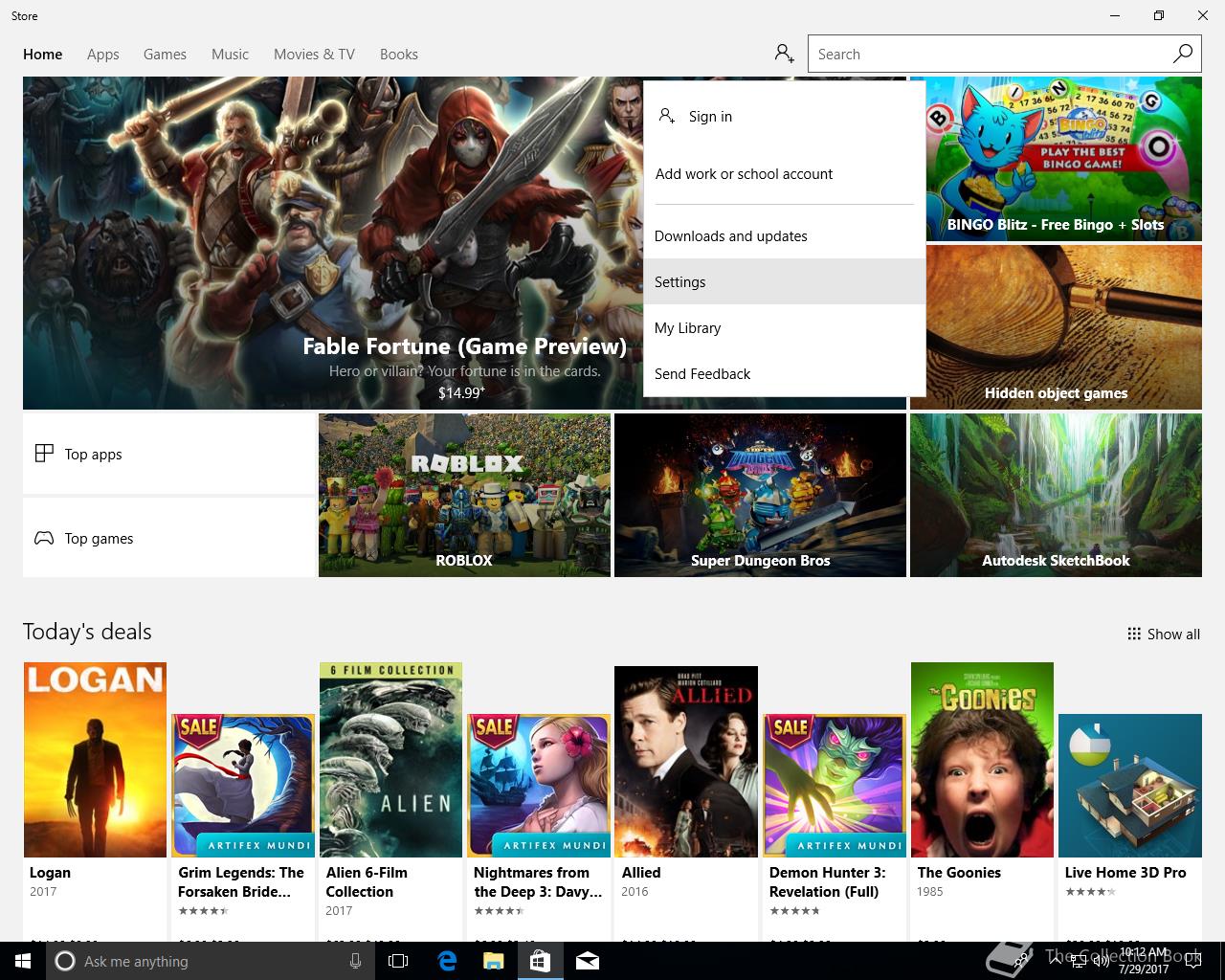Open the Allied movie poster
The height and width of the screenshot is (980, 1225).
coord(686,761)
